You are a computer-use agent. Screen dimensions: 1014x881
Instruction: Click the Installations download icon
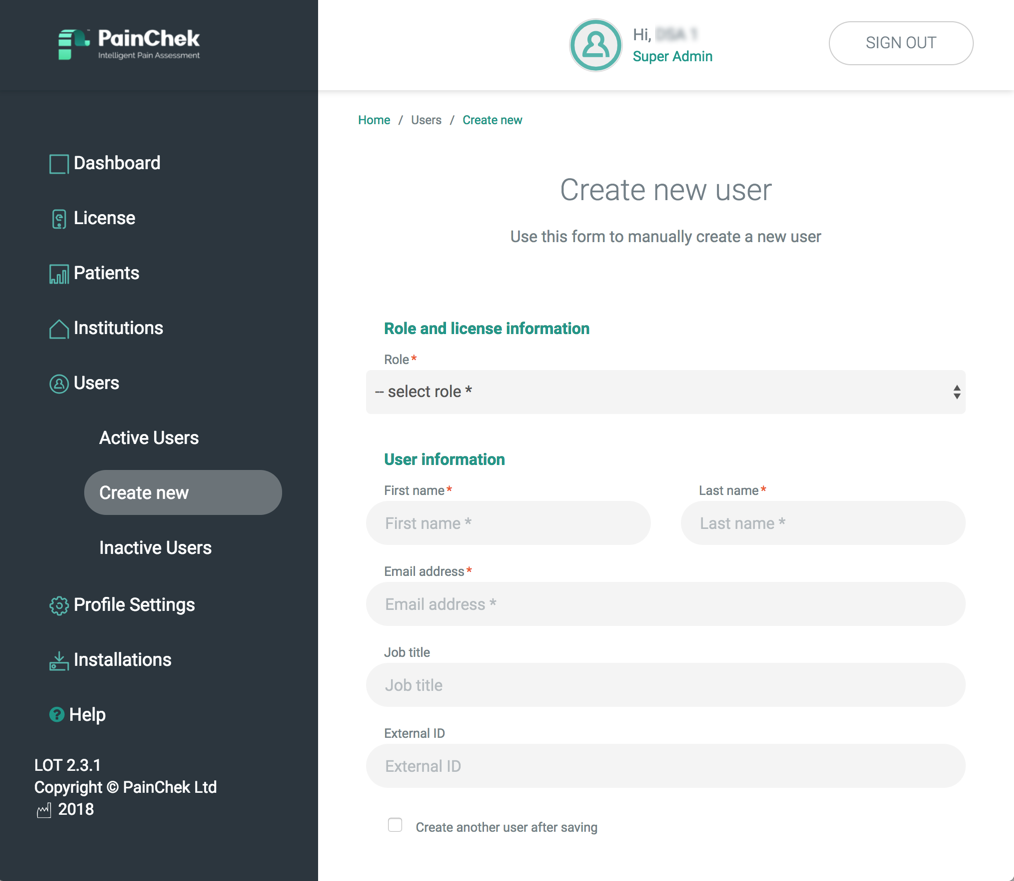point(59,661)
